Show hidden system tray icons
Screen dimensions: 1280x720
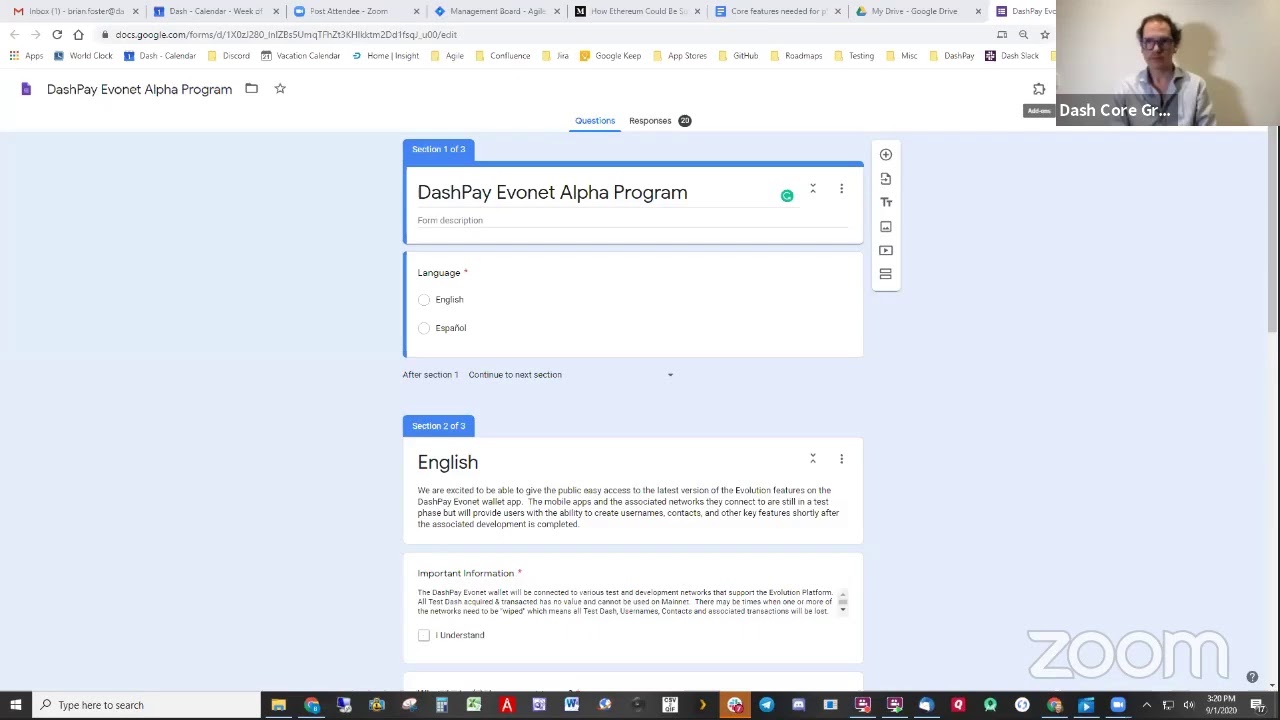(x=1146, y=705)
